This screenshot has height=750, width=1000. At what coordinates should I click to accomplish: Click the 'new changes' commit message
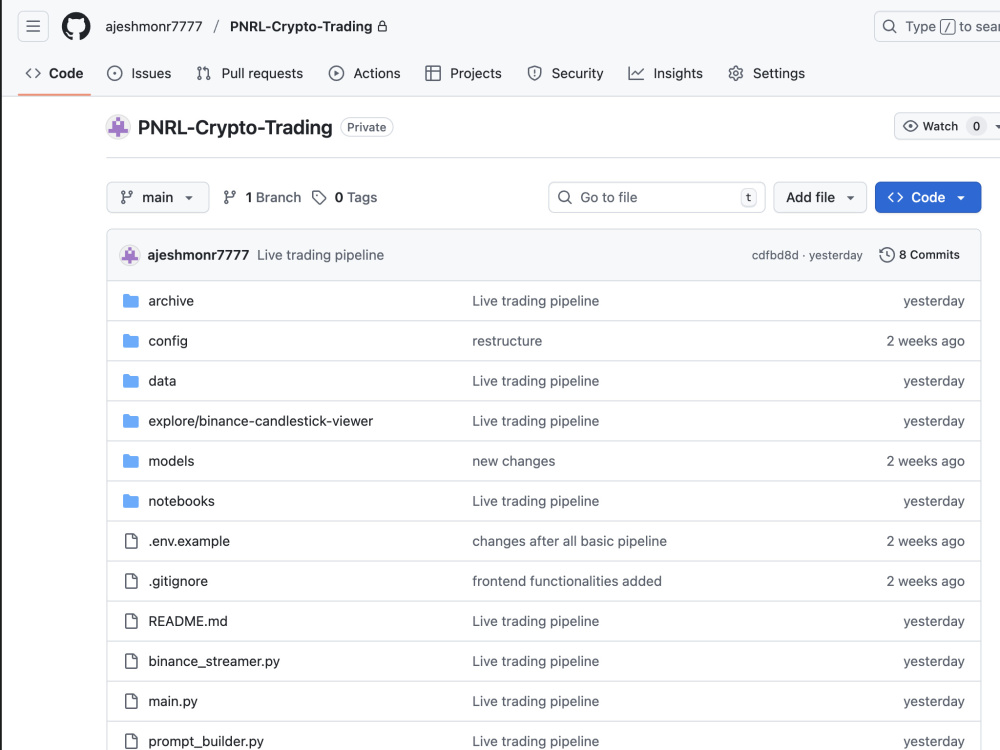pos(513,461)
